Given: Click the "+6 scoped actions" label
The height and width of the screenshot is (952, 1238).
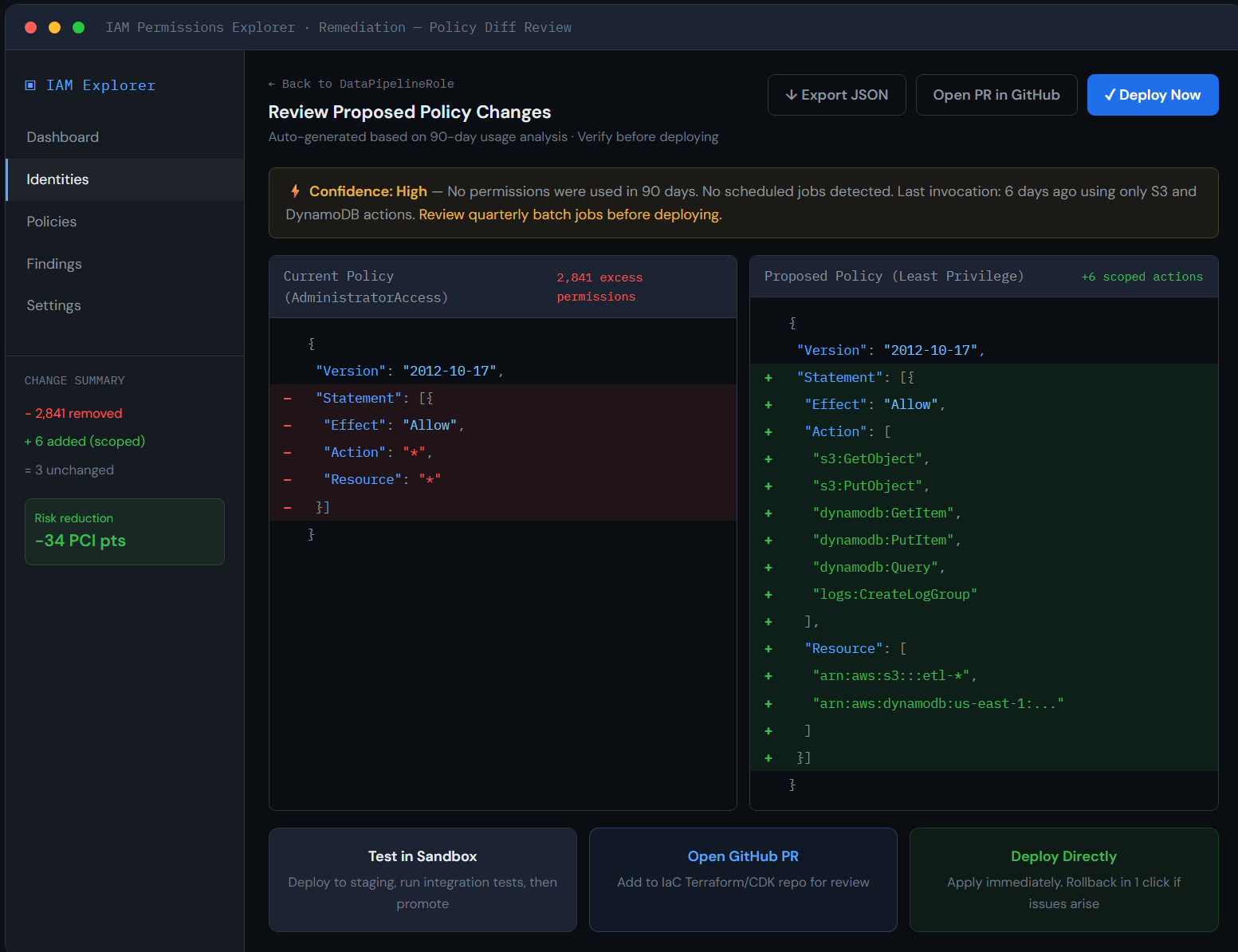Looking at the screenshot, I should 1142,277.
